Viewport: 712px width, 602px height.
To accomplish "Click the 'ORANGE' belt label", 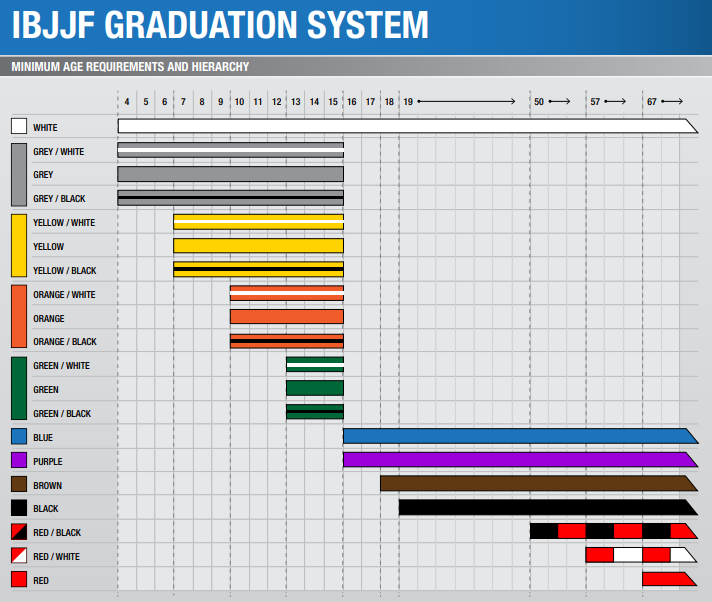I will click(x=49, y=319).
